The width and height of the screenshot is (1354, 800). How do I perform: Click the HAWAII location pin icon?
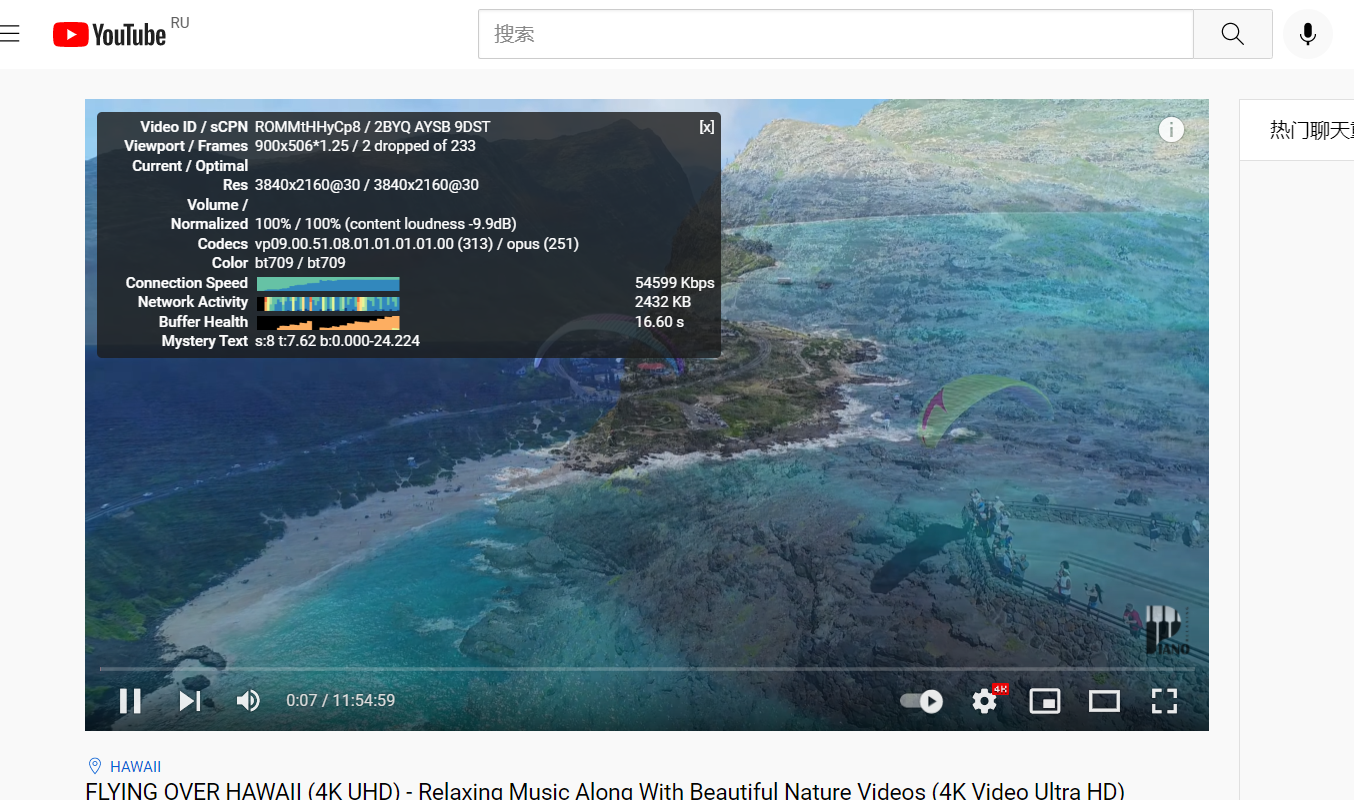(95, 766)
